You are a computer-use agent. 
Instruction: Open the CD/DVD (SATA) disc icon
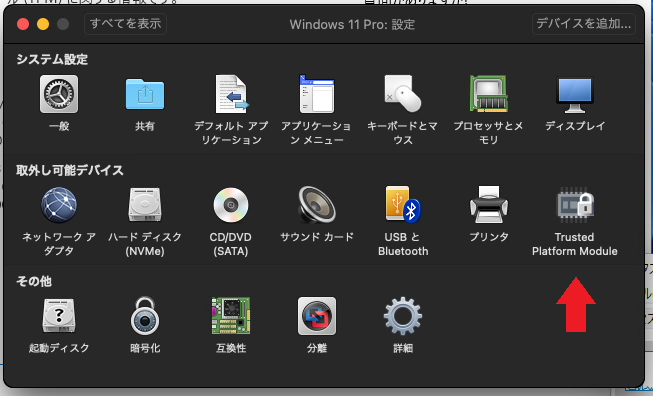tap(231, 205)
